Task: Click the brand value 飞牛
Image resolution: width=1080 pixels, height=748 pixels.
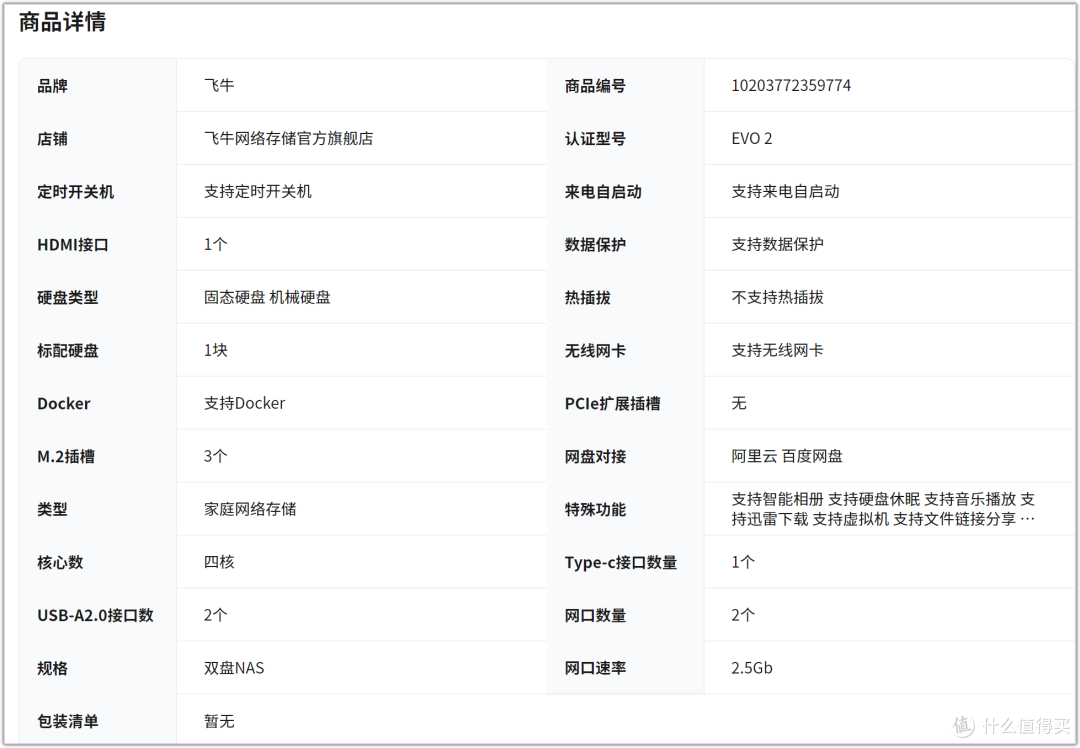Action: 219,85
